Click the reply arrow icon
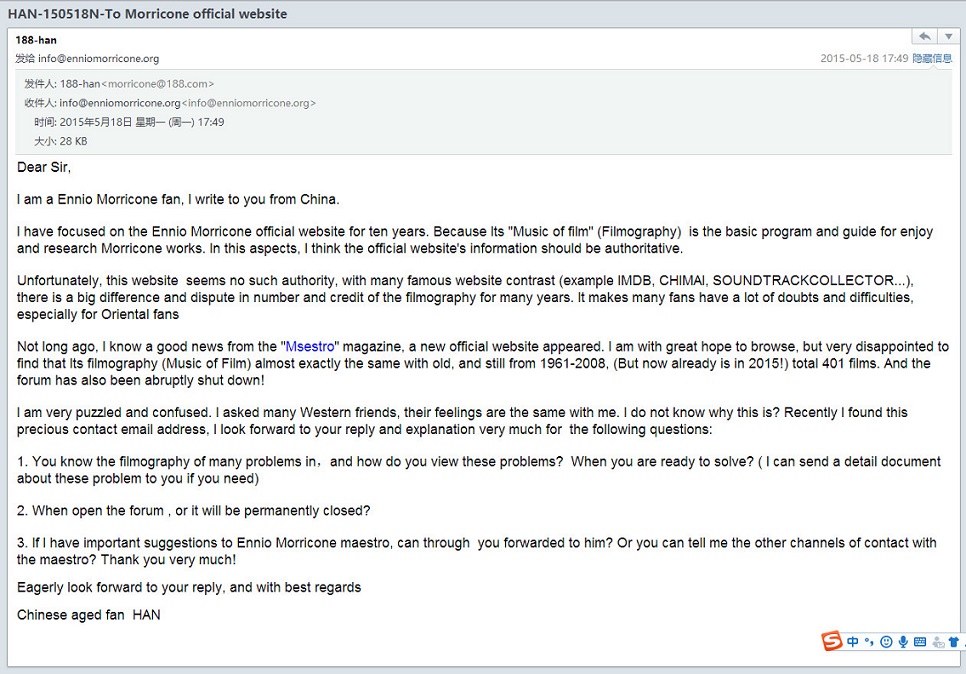The image size is (966, 674). coord(925,36)
